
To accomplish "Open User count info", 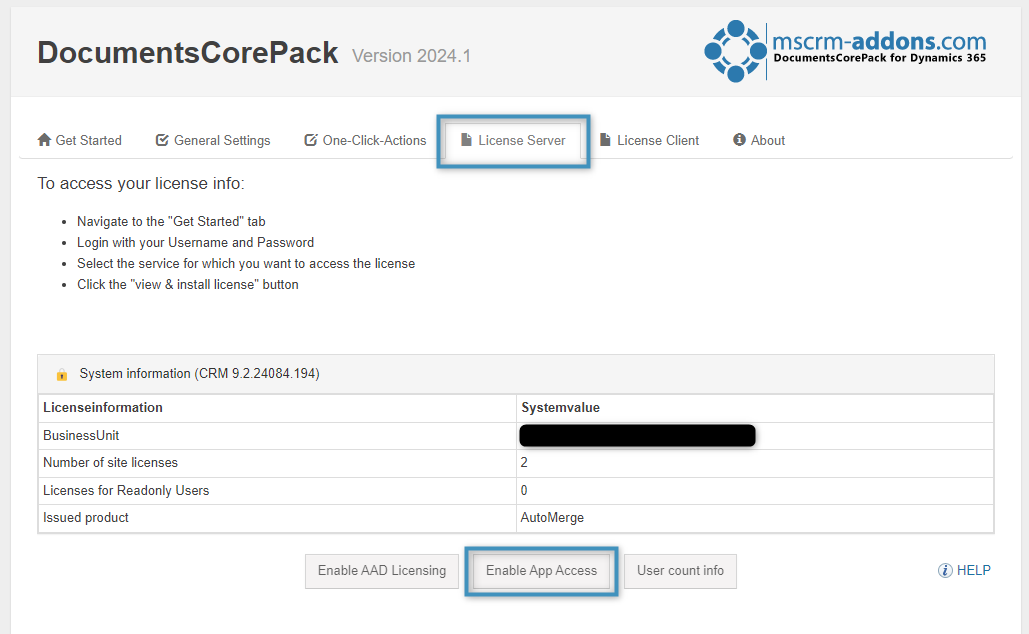I will coord(680,571).
